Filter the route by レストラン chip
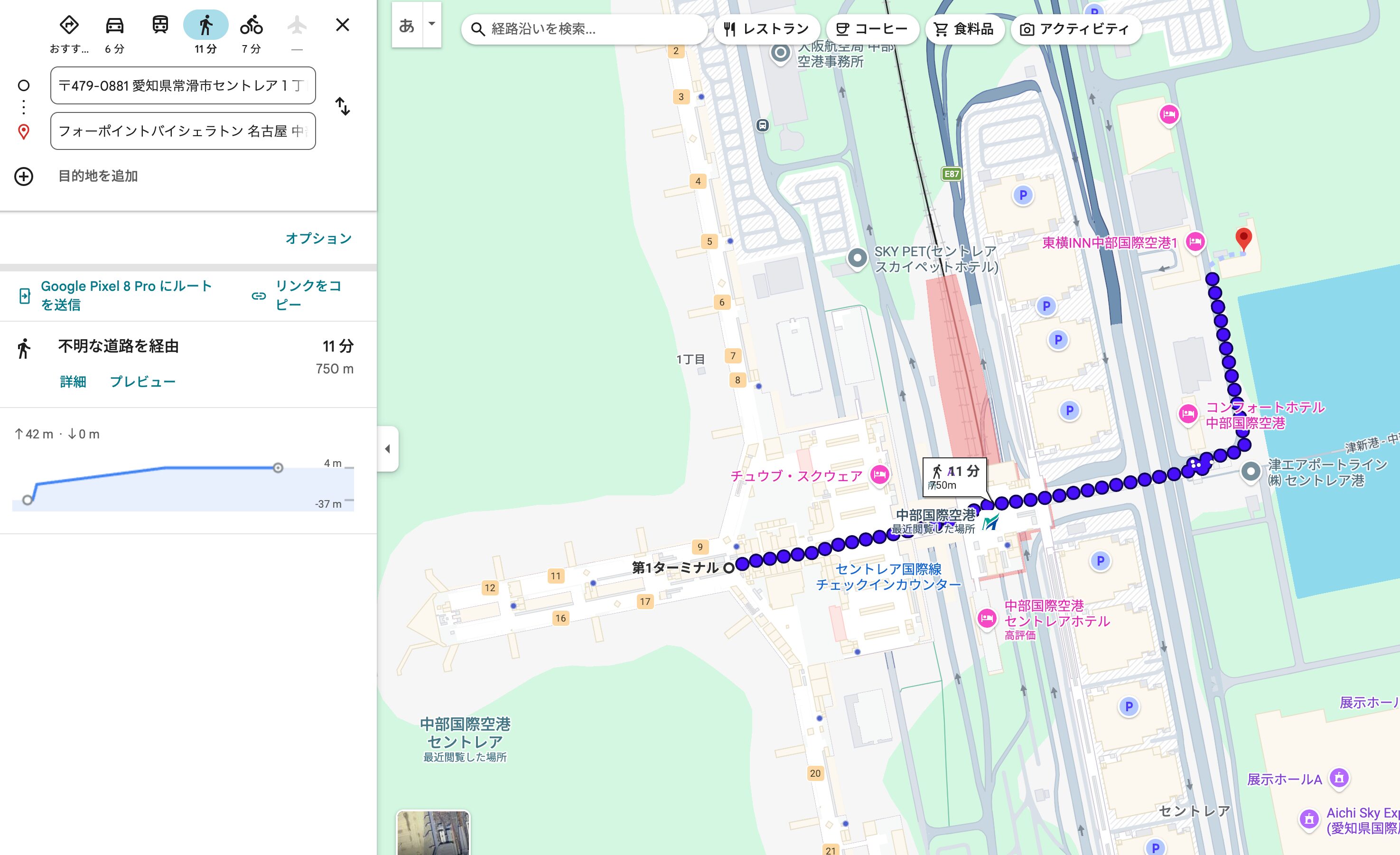 (x=766, y=29)
